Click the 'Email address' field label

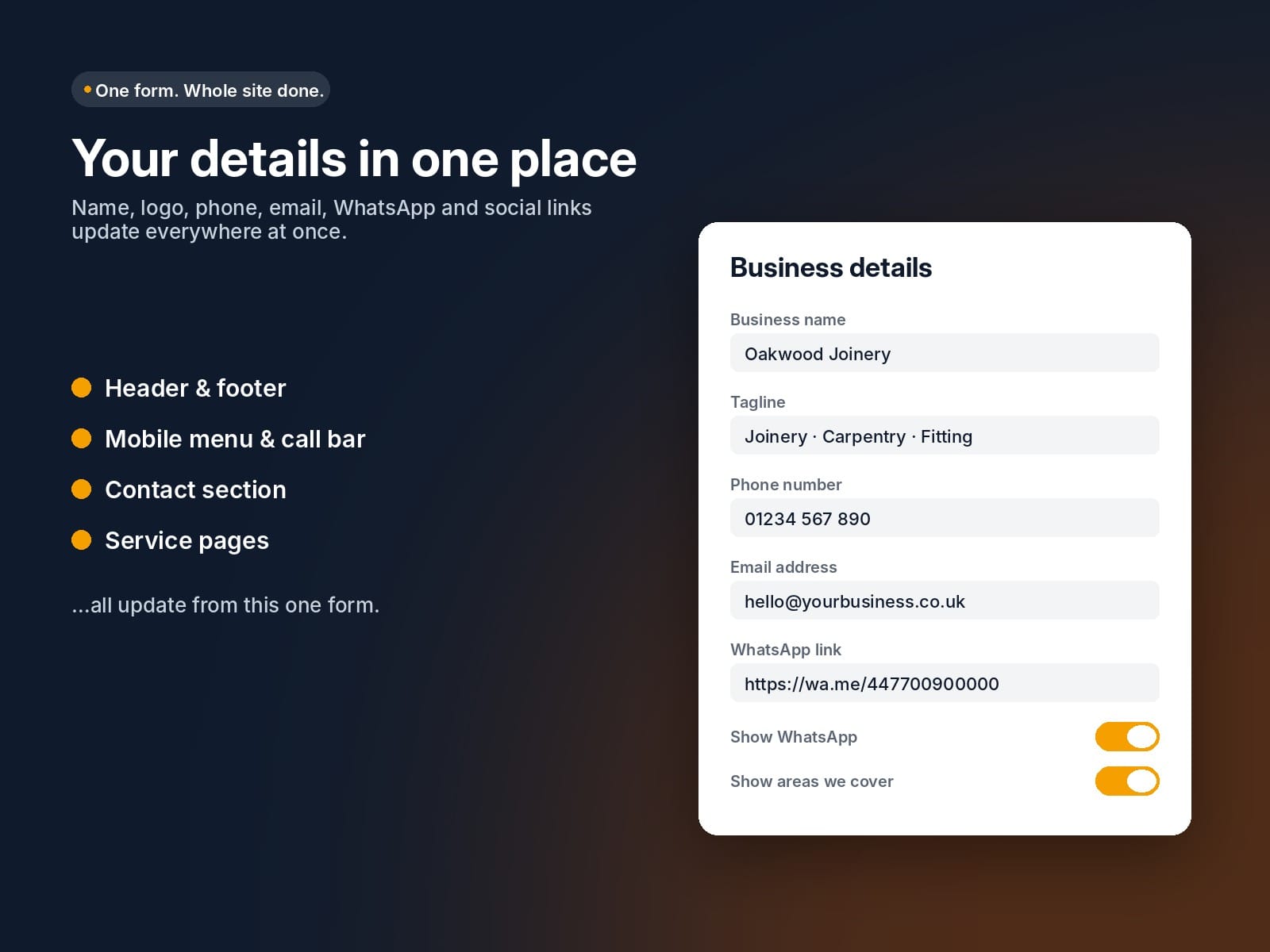(x=783, y=567)
